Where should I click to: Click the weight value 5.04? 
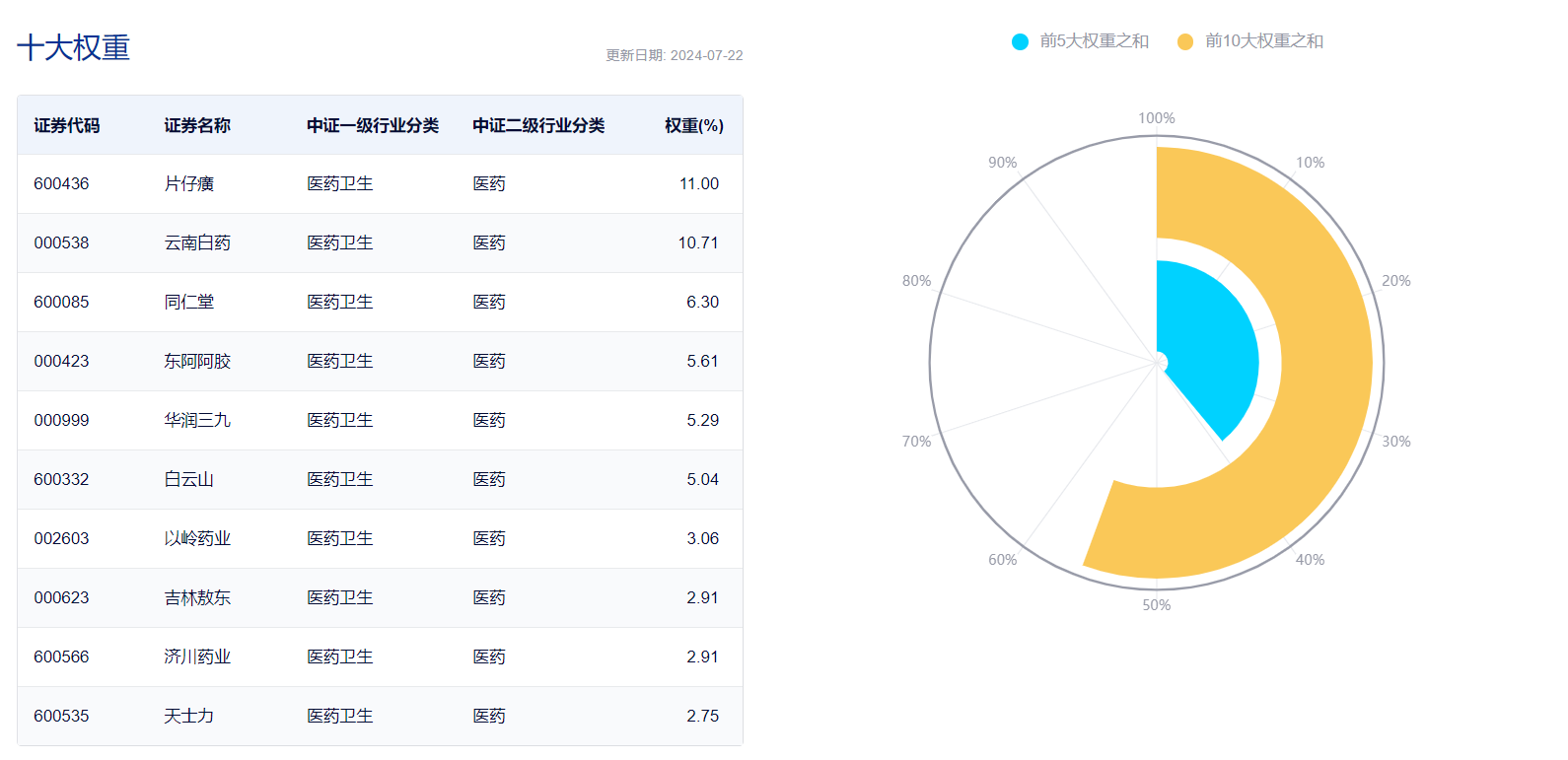tap(703, 479)
